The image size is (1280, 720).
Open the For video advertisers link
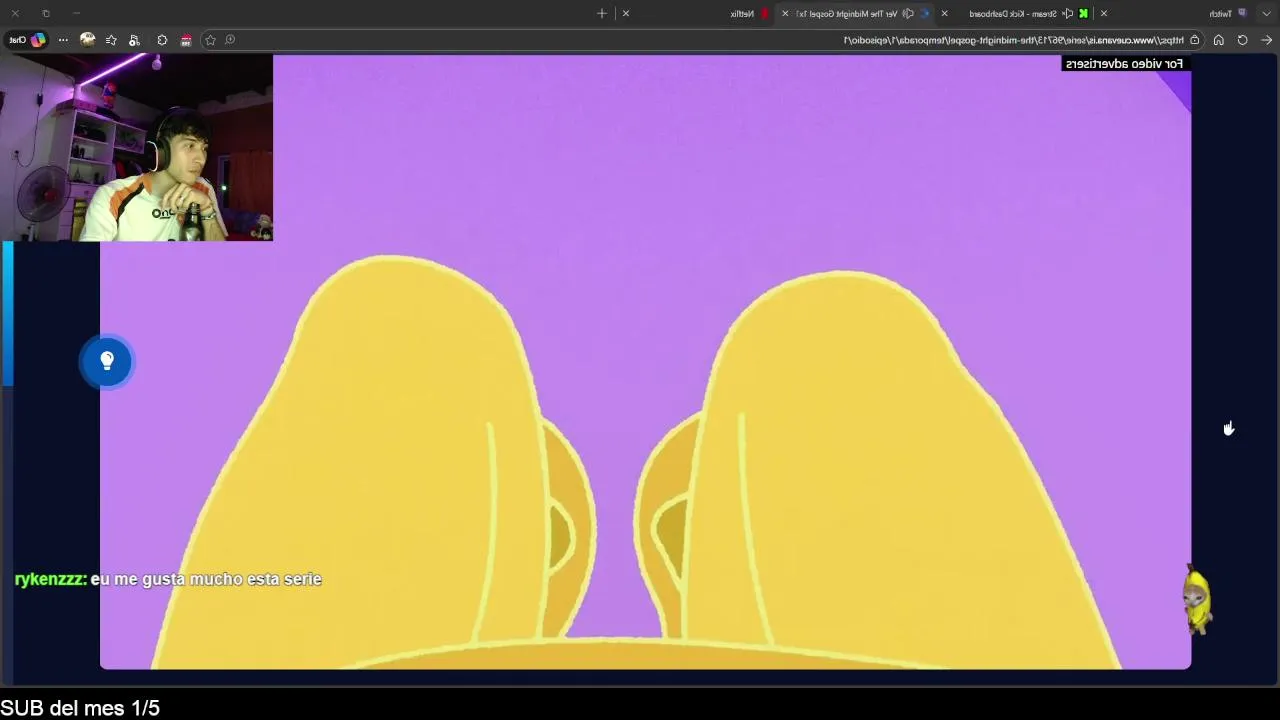[1124, 64]
